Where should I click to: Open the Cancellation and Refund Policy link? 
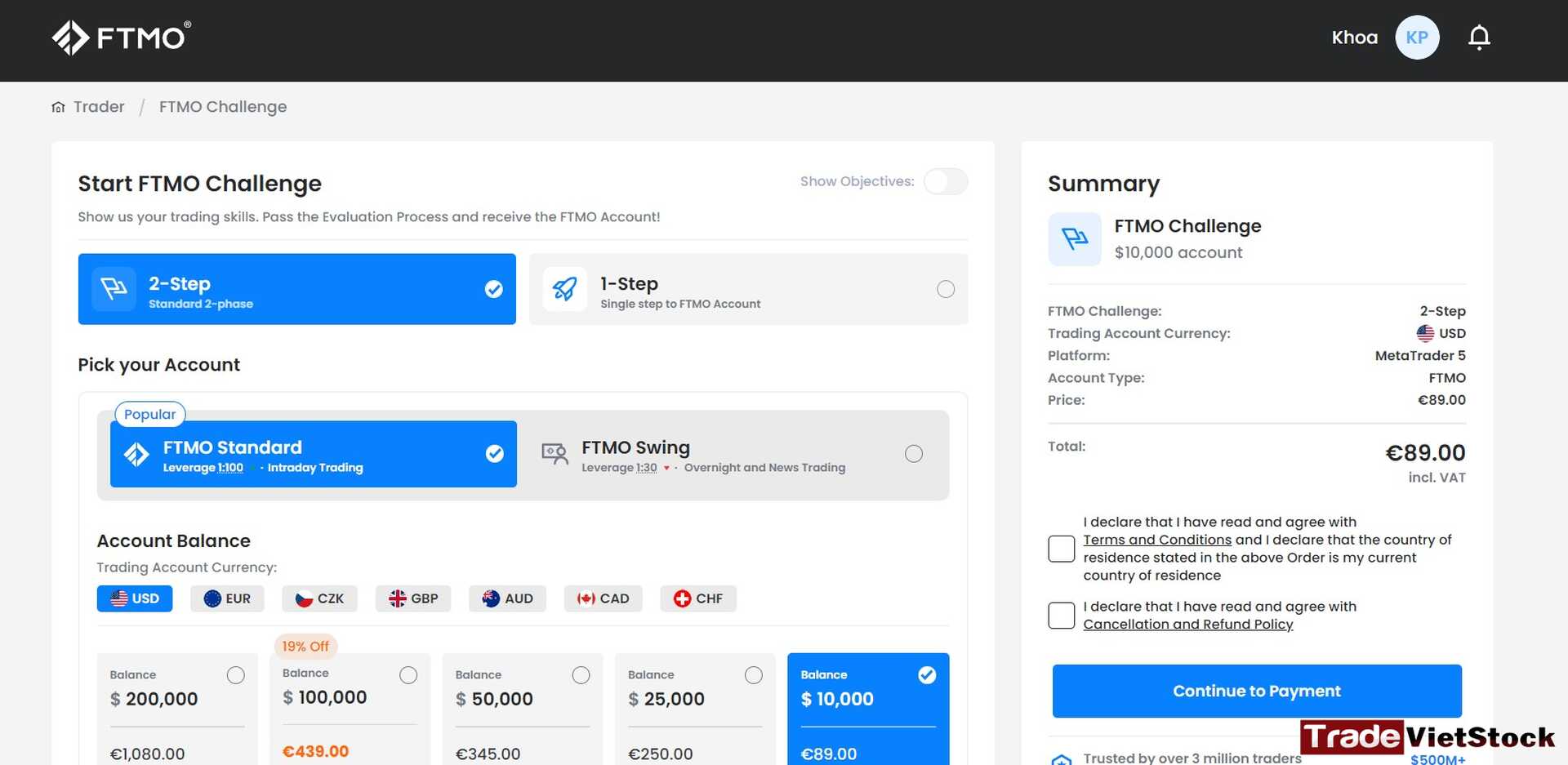click(x=1188, y=625)
